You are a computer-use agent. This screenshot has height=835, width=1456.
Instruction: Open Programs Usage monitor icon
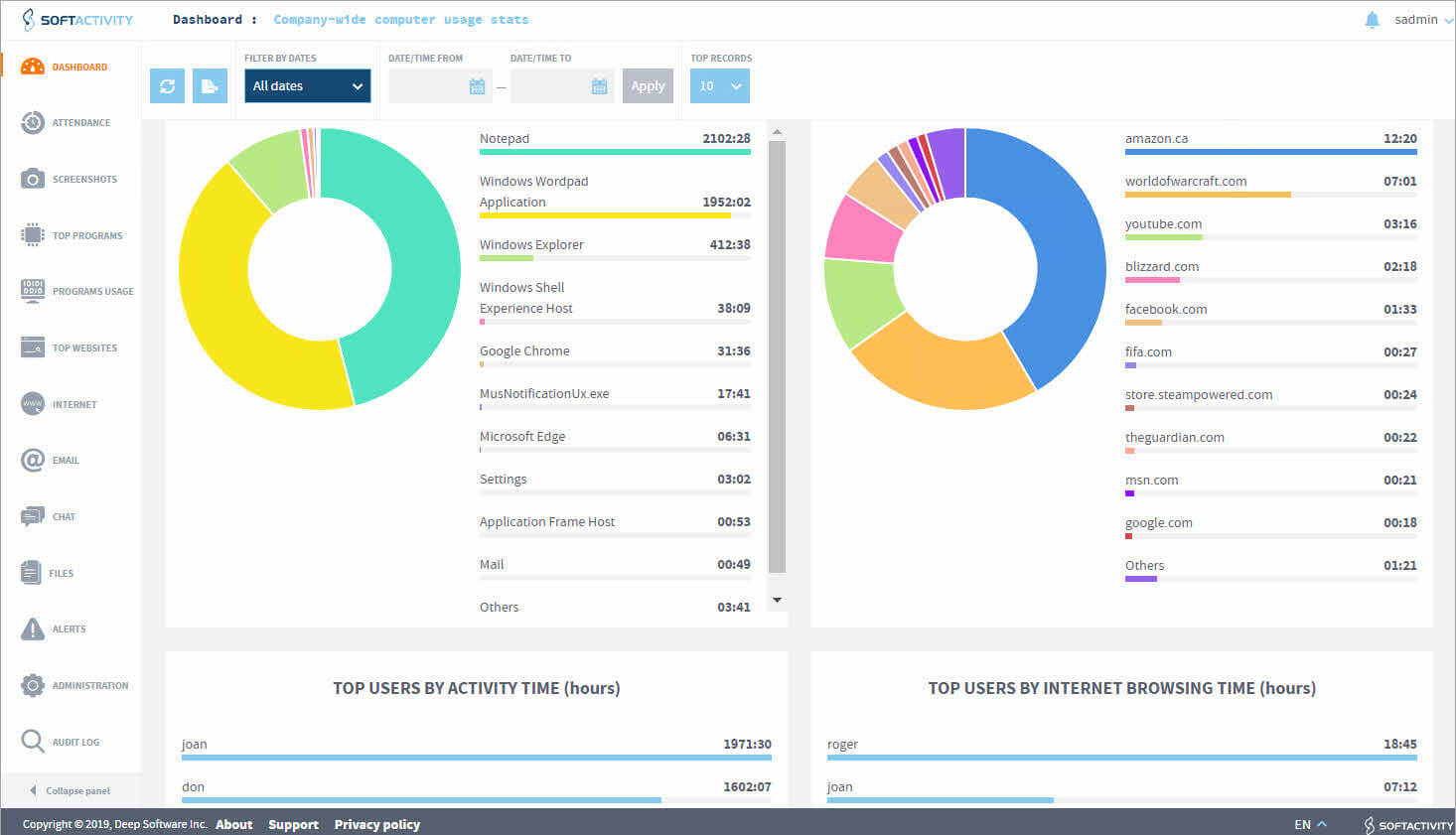(33, 291)
